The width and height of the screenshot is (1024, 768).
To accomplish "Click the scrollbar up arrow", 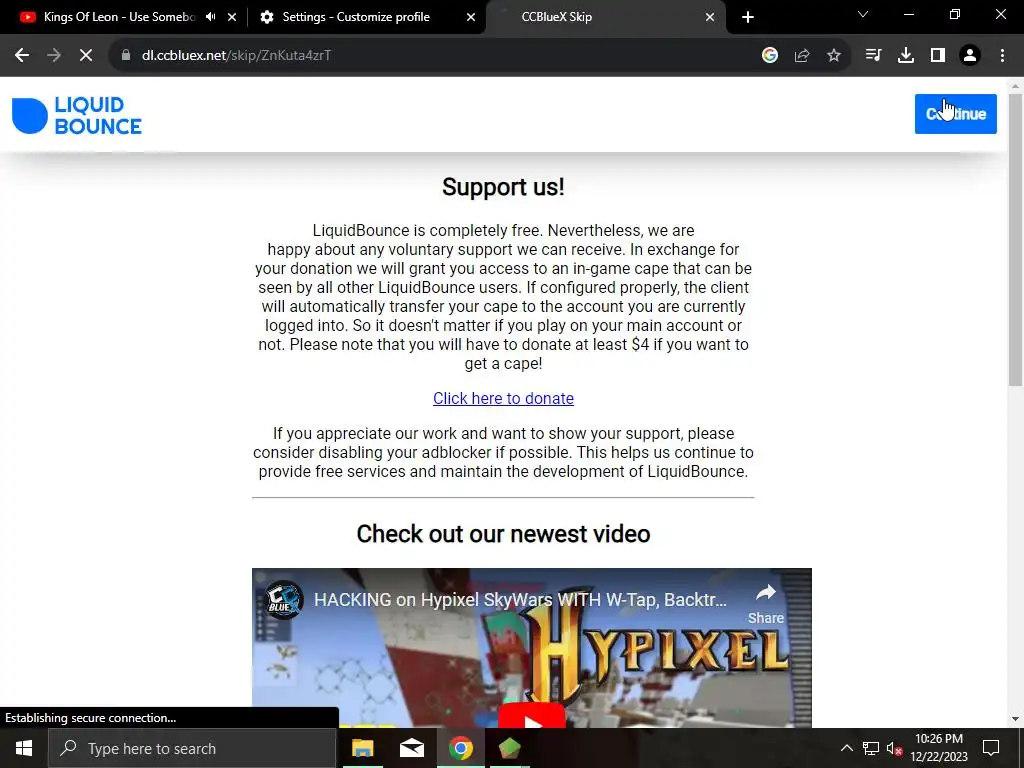I will 1015,85.
